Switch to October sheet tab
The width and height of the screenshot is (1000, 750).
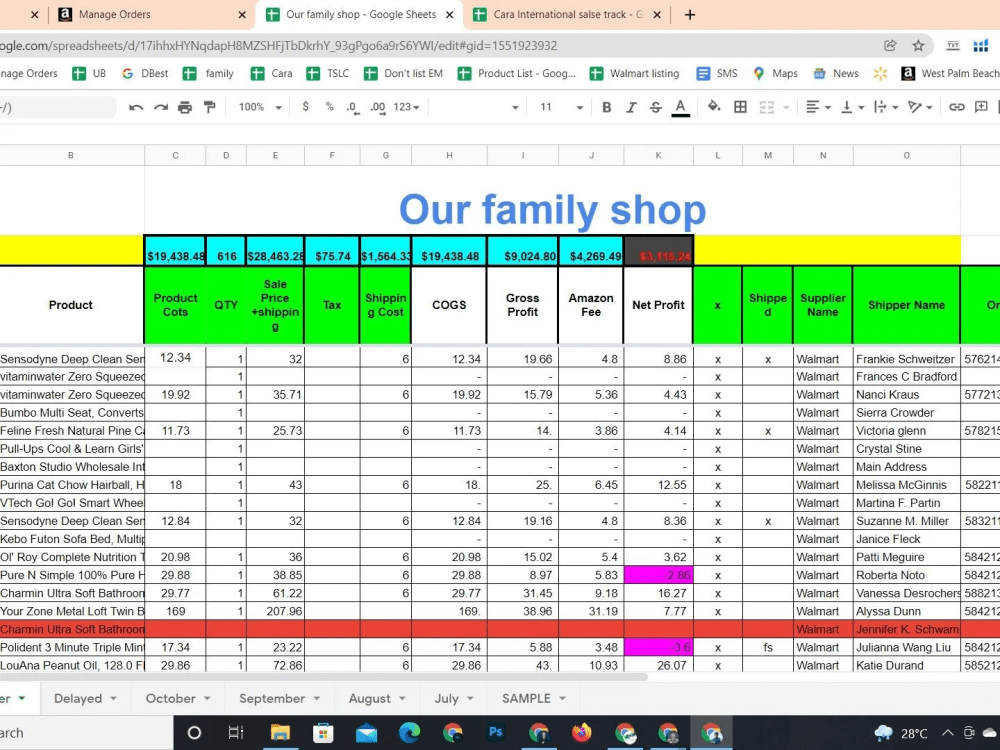[x=170, y=698]
